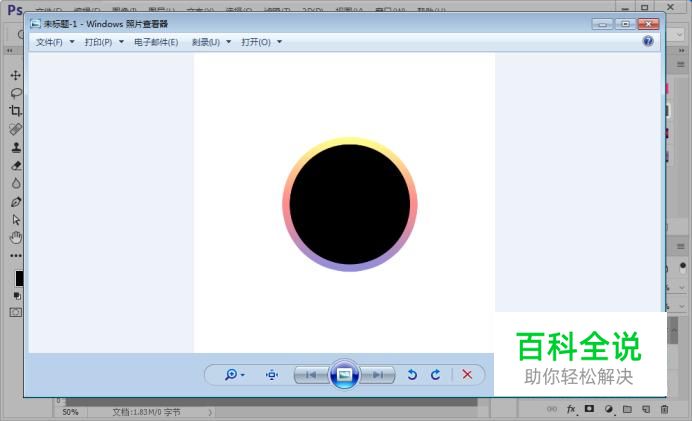Select the Healing Brush tool in Photoshop

(x=15, y=129)
